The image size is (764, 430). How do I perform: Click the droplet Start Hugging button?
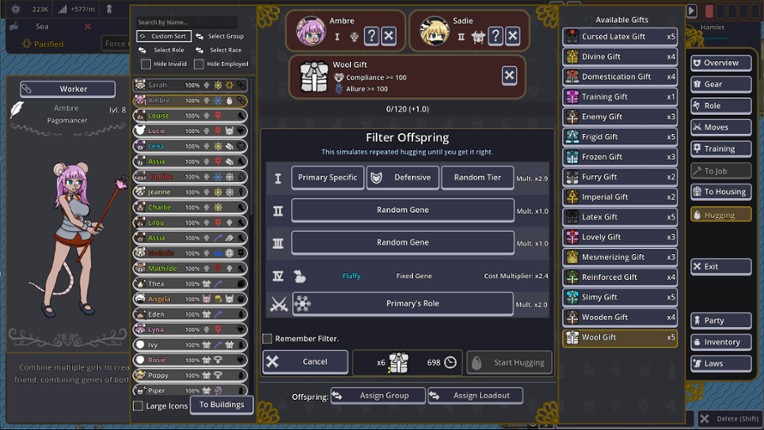coord(509,362)
